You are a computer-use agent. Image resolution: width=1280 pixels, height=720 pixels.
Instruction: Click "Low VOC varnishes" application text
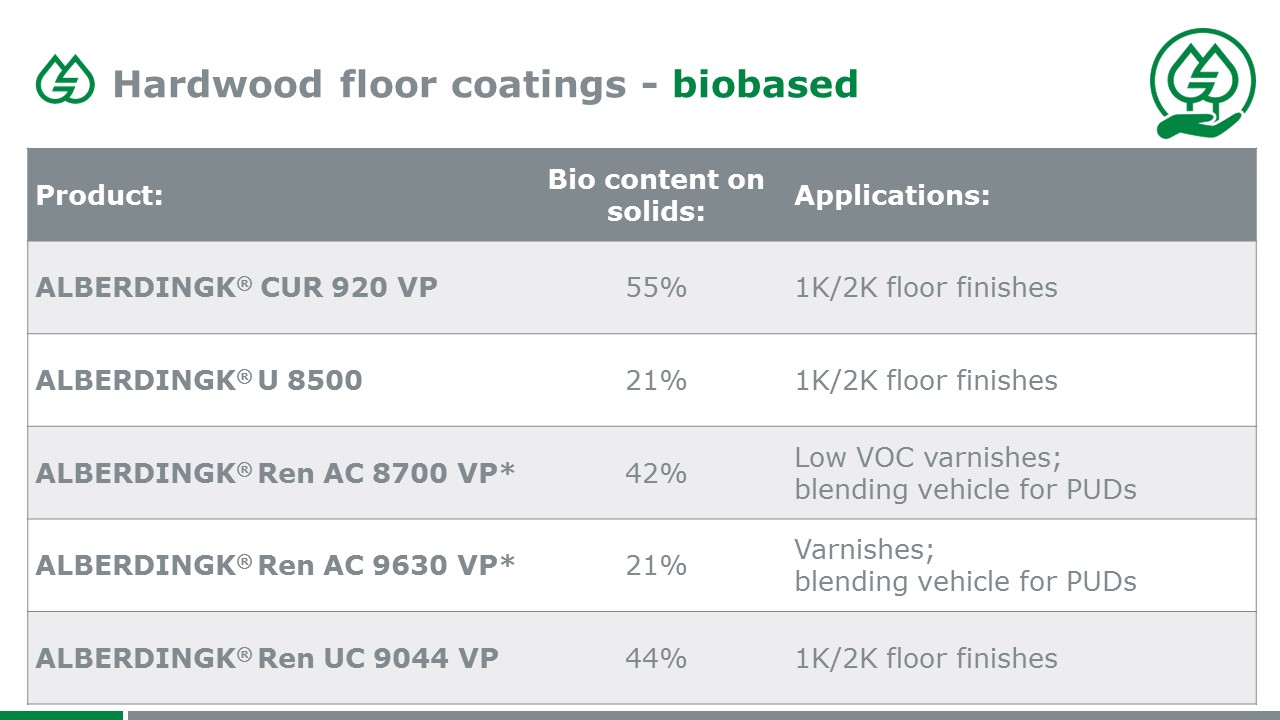pos(928,457)
